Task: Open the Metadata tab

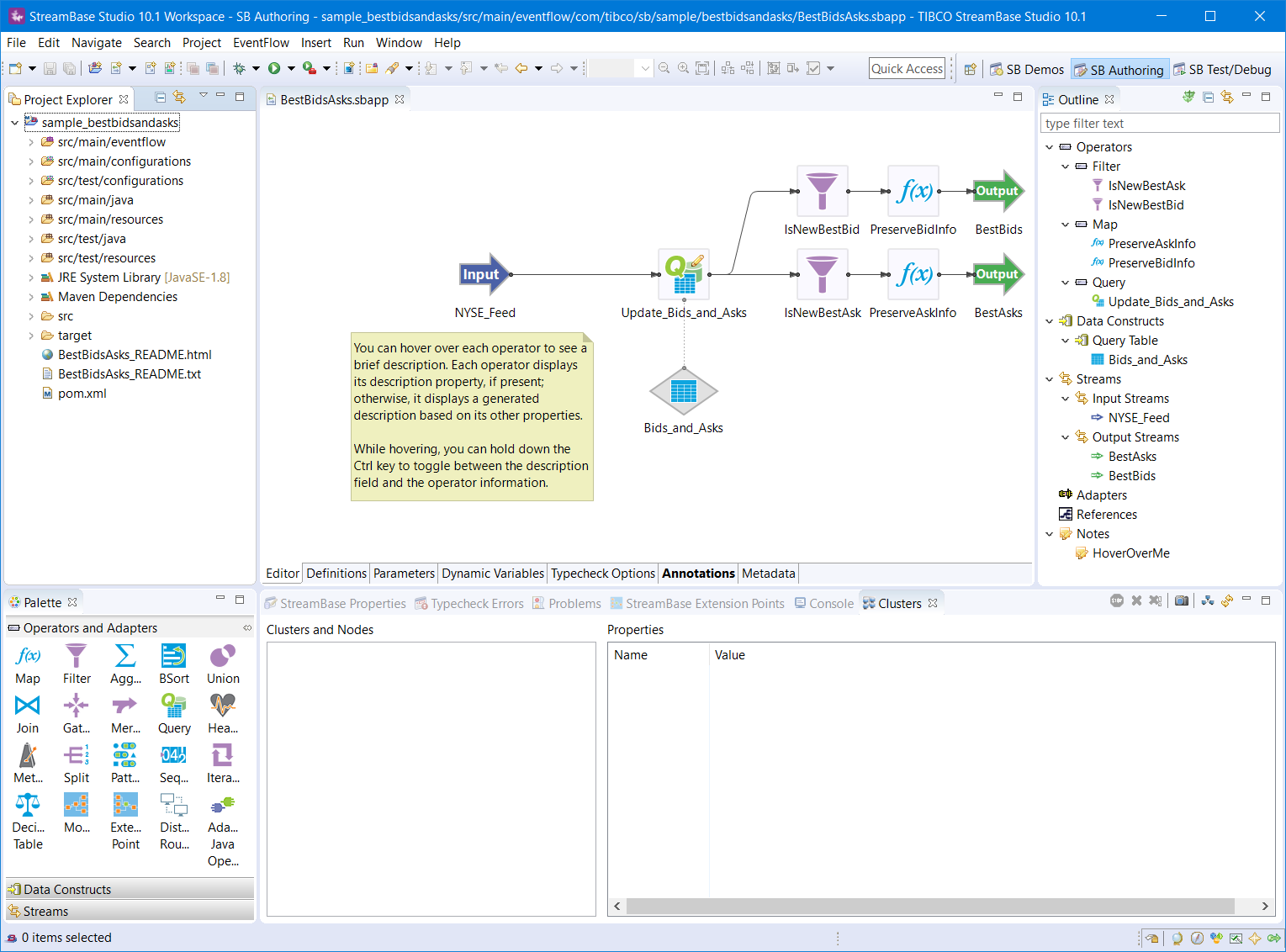Action: point(768,574)
